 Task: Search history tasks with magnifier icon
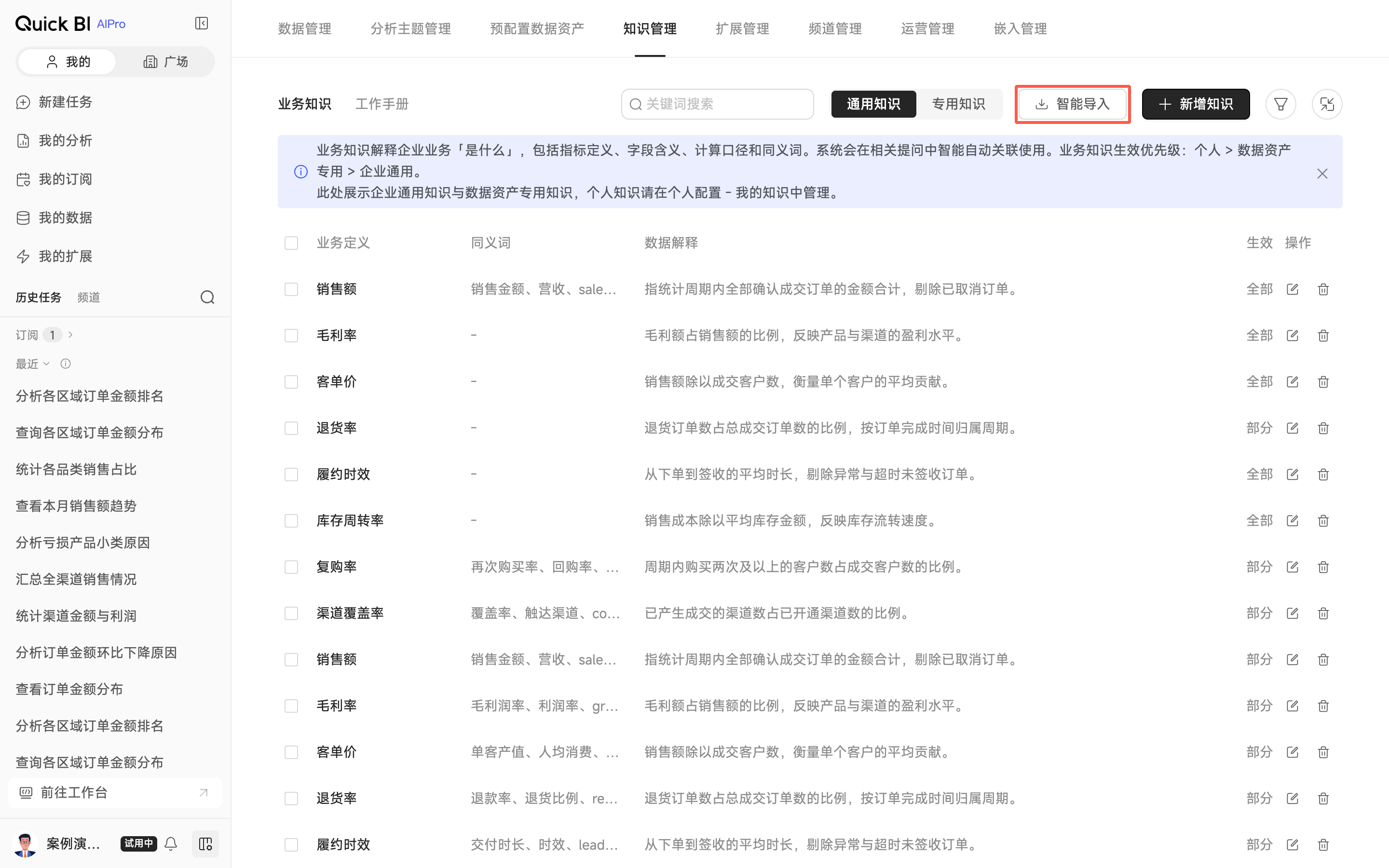[x=207, y=297]
